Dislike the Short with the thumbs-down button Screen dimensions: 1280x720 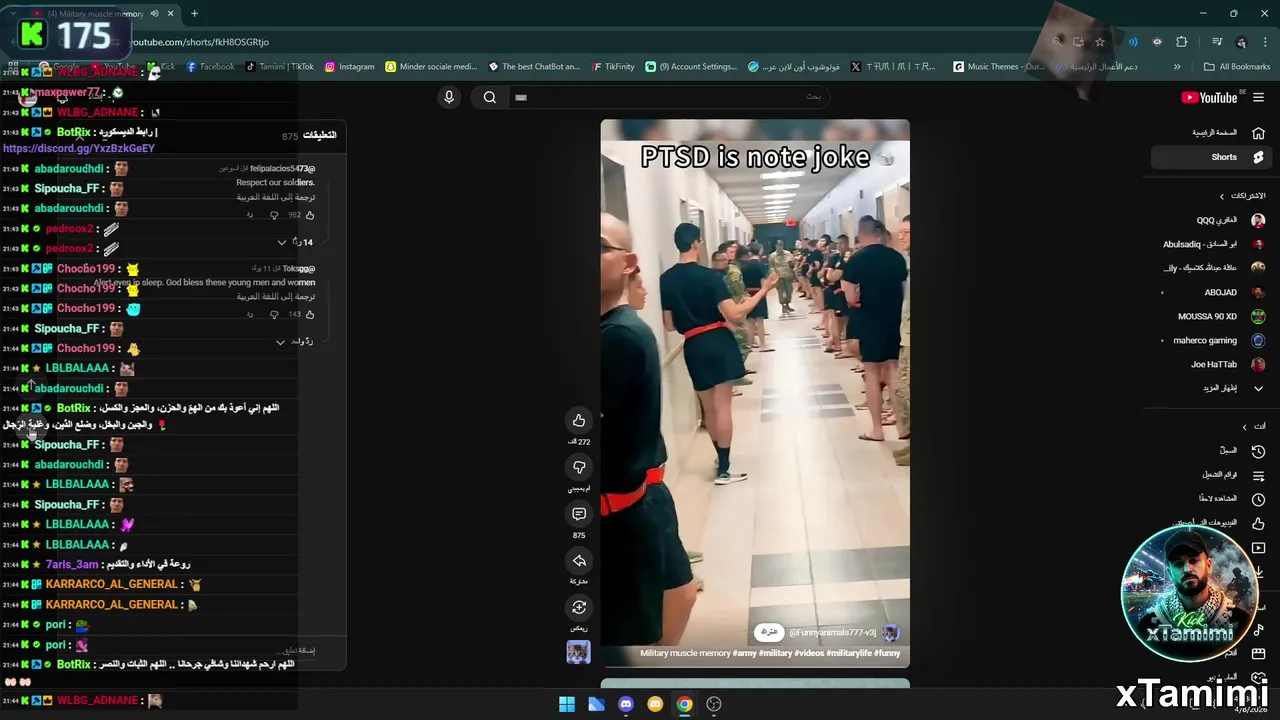point(579,467)
